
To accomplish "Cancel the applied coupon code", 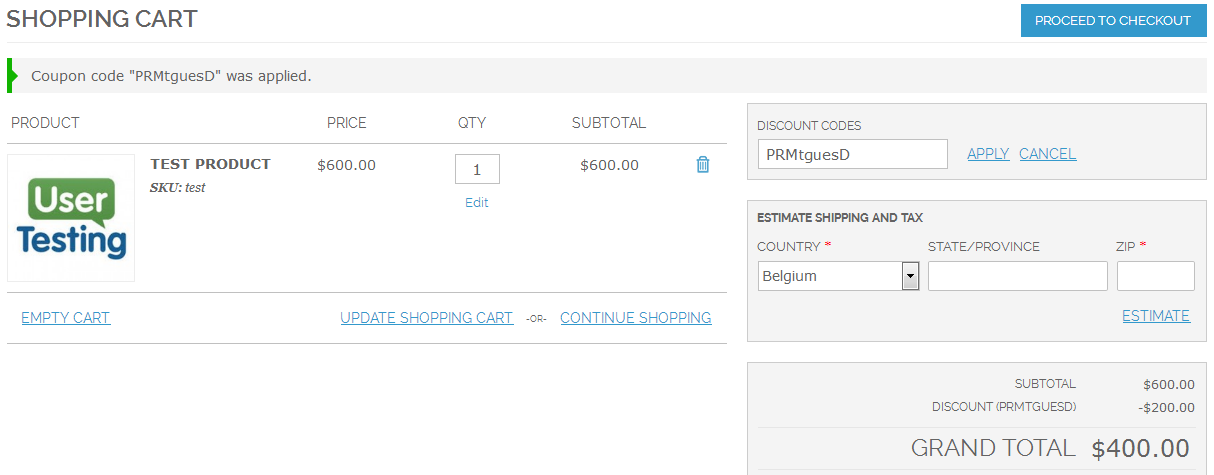I will (x=1047, y=154).
